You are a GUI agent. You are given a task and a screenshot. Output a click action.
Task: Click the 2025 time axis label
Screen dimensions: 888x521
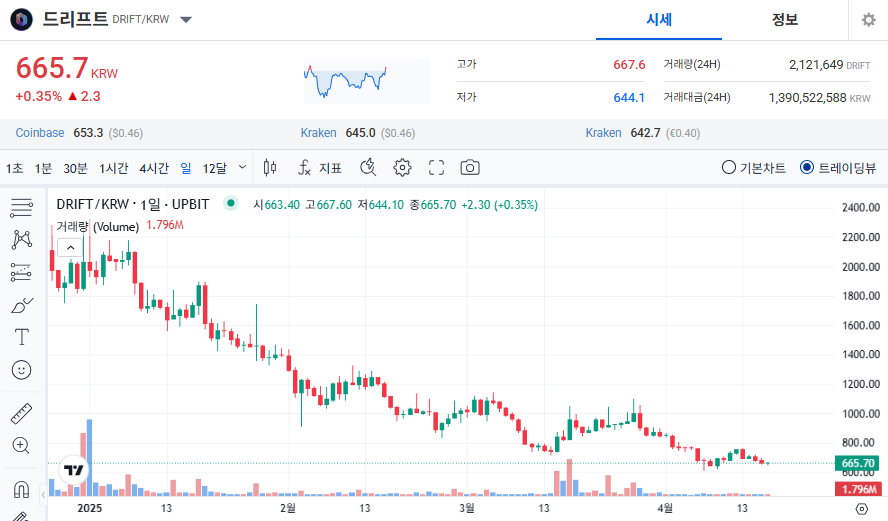(x=89, y=509)
